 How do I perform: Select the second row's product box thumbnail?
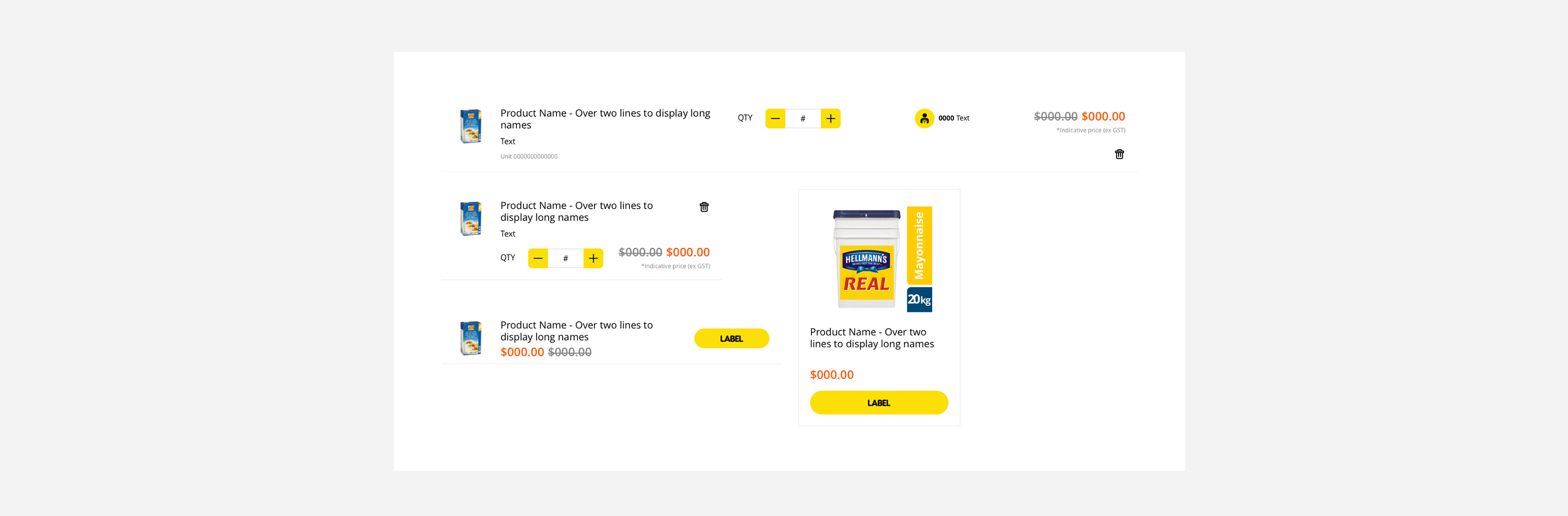click(471, 219)
